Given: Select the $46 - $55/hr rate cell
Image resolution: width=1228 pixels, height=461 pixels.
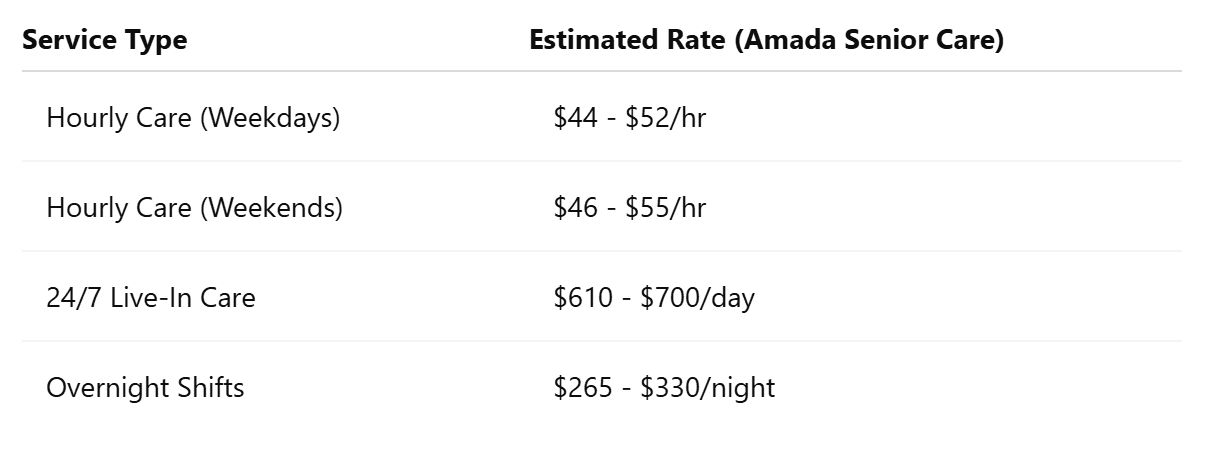Looking at the screenshot, I should tap(630, 208).
